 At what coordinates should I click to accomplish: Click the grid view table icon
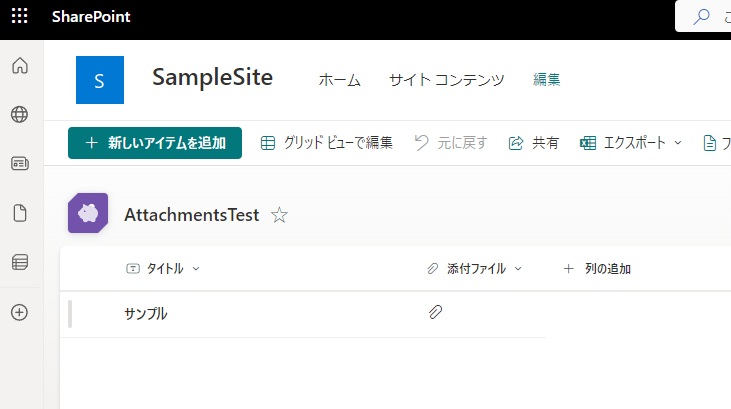(x=268, y=143)
